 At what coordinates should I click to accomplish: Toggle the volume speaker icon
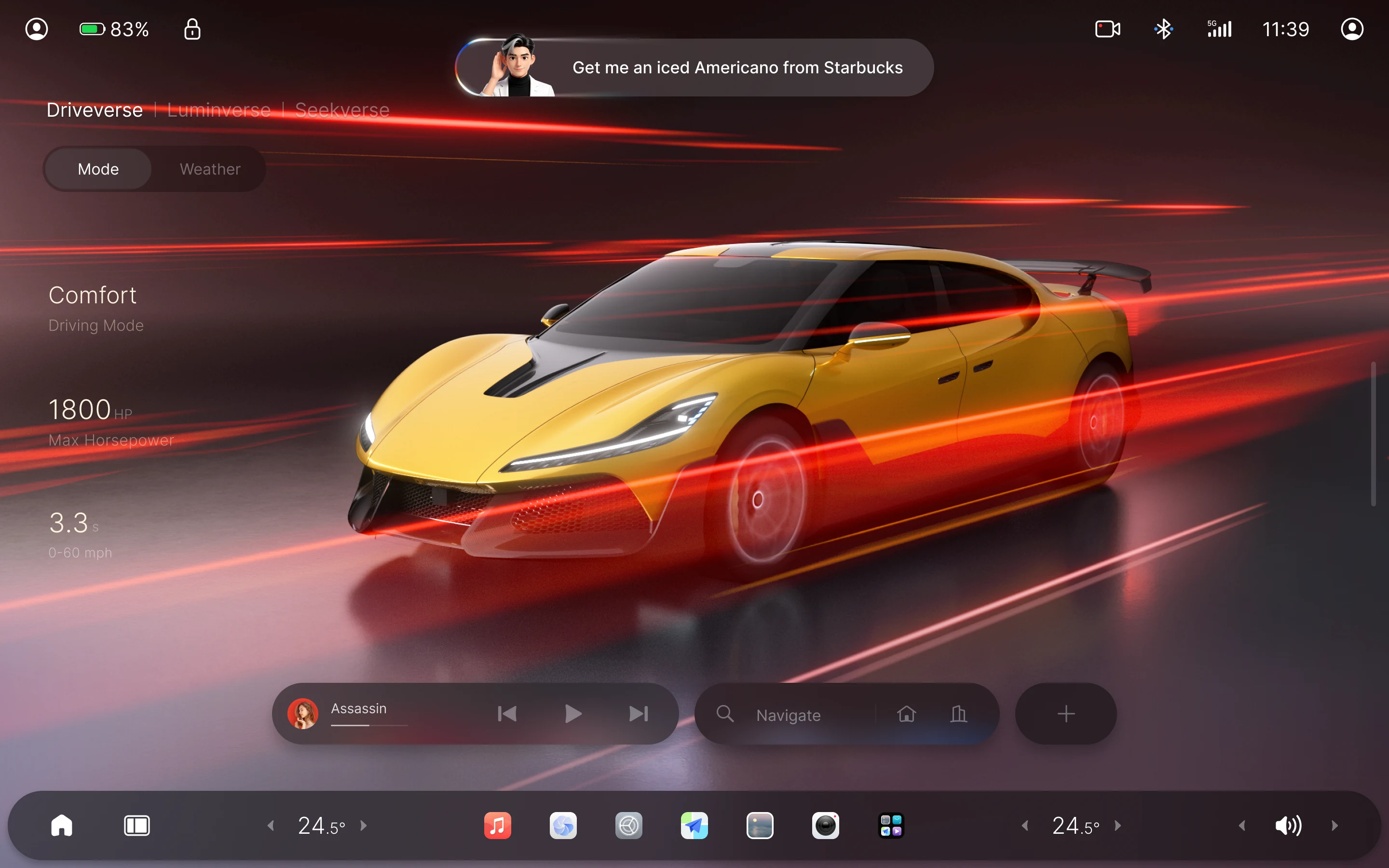[1288, 826]
